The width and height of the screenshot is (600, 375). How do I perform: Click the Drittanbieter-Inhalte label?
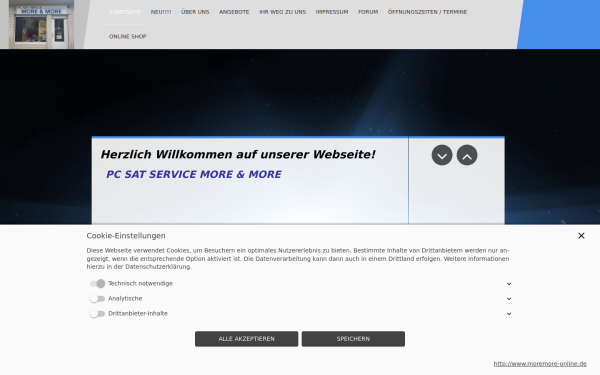point(138,313)
